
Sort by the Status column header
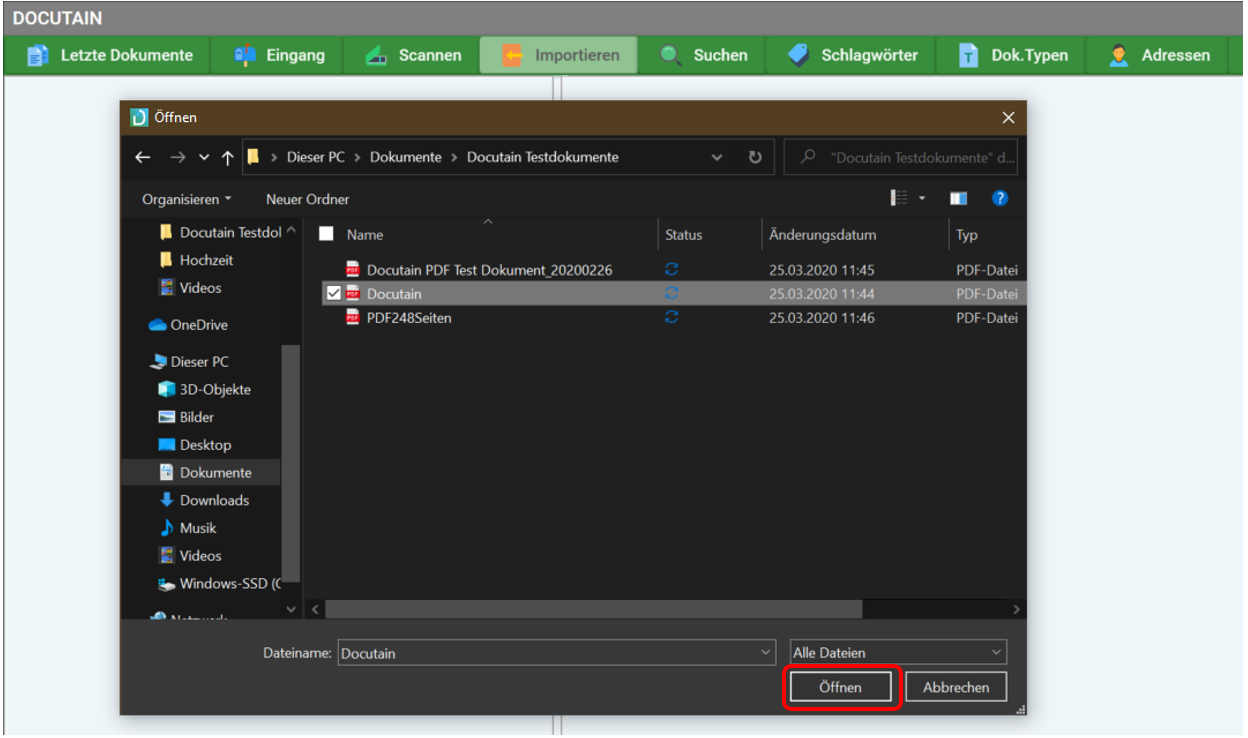[x=684, y=235]
